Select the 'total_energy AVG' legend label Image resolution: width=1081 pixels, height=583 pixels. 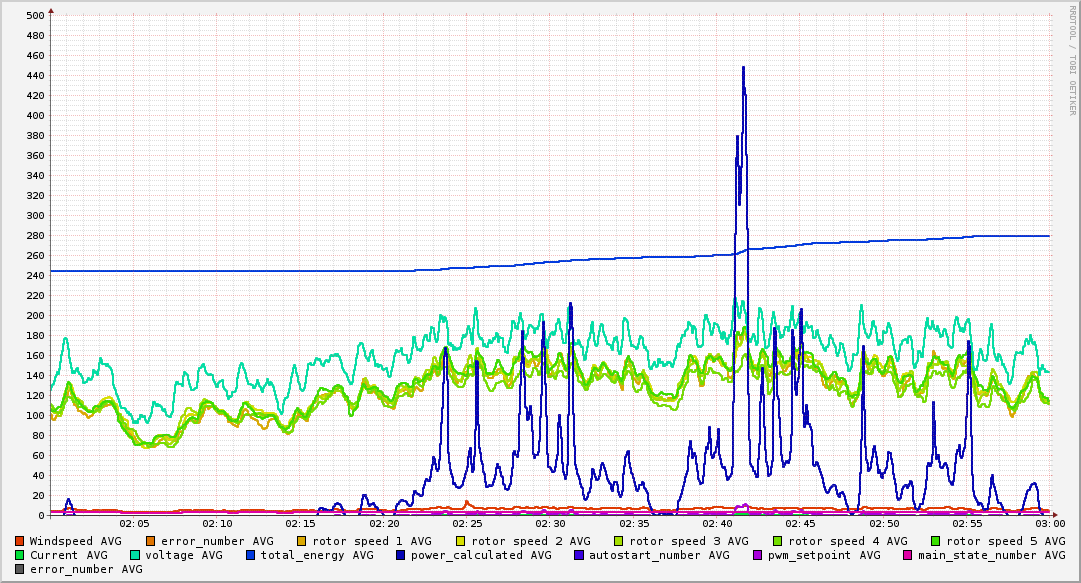click(x=317, y=555)
